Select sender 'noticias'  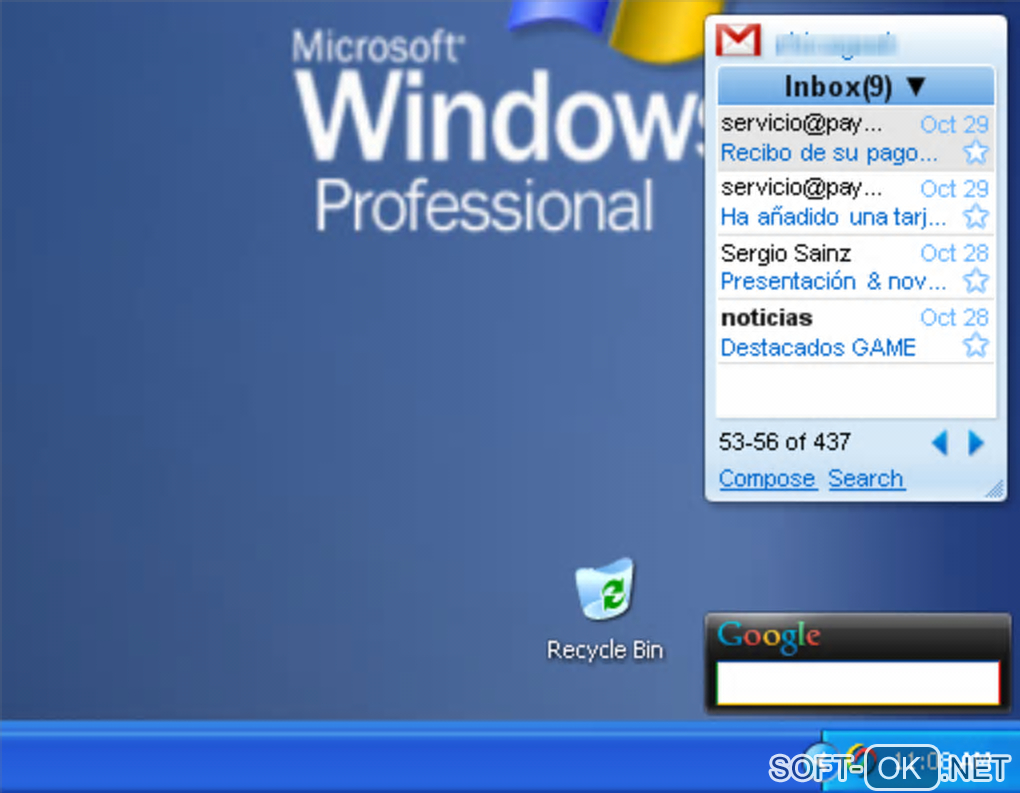tap(767, 317)
